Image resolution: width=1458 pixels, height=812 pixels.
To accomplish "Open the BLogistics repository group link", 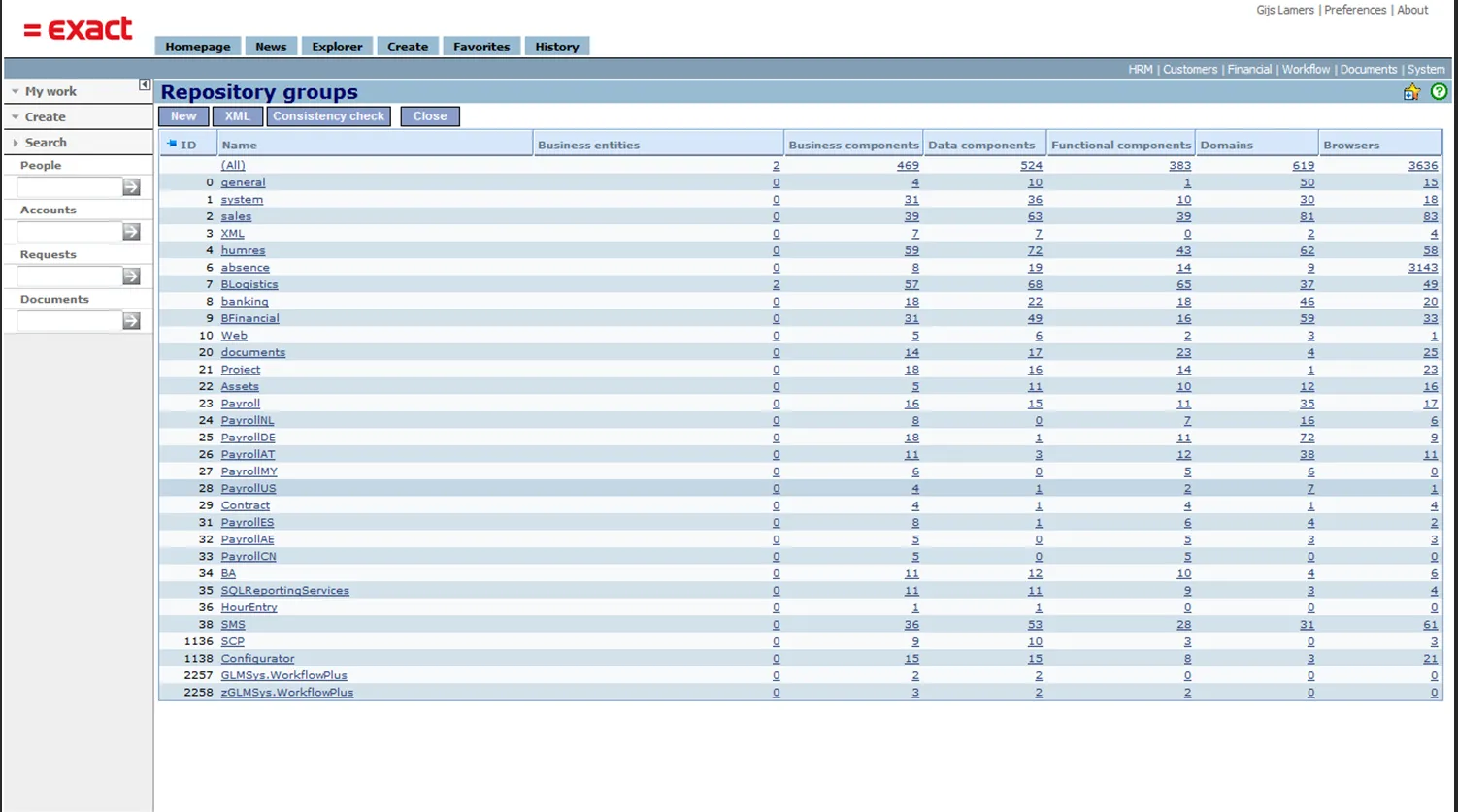I will (x=249, y=284).
